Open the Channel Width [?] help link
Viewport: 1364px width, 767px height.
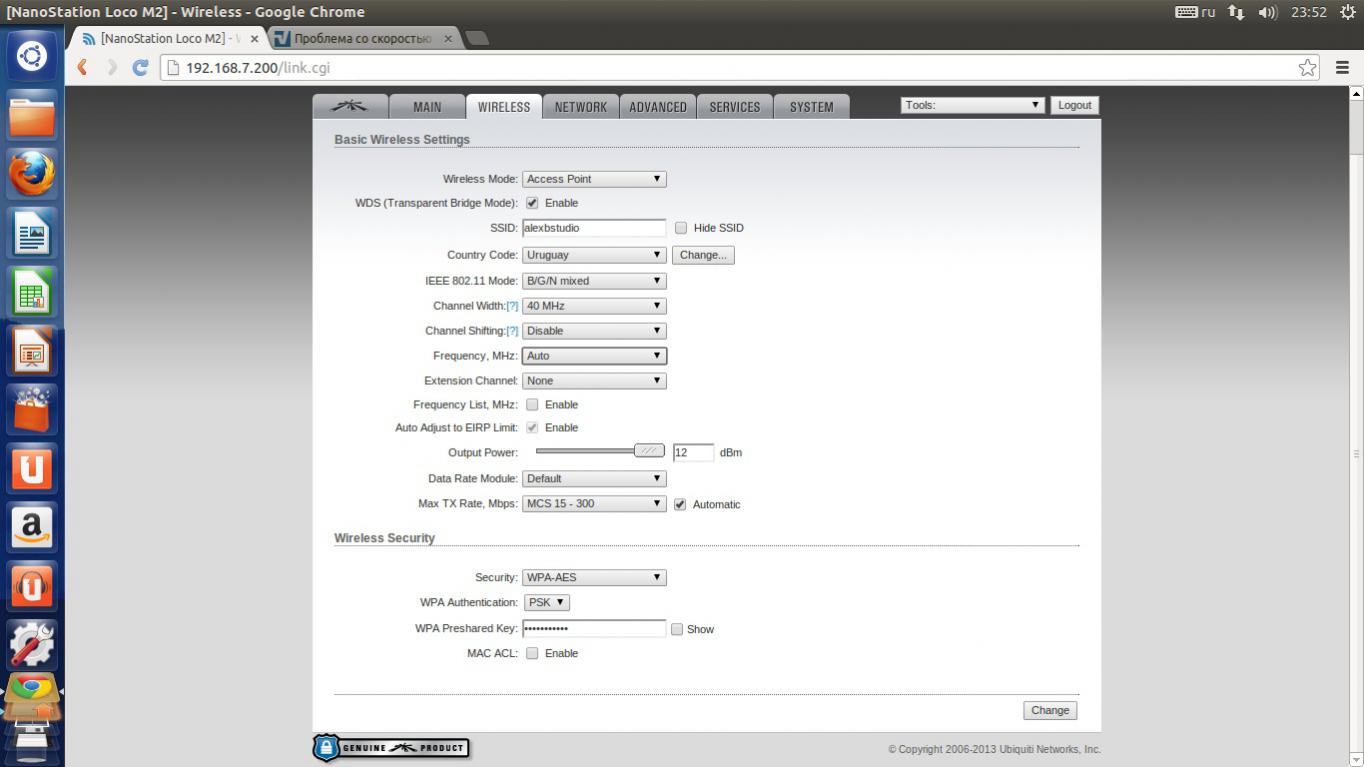[513, 306]
